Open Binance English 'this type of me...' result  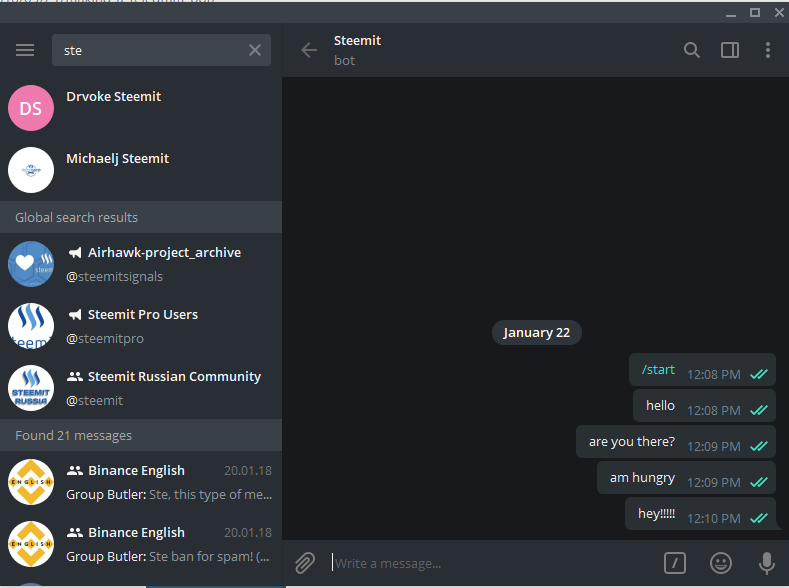coord(141,482)
